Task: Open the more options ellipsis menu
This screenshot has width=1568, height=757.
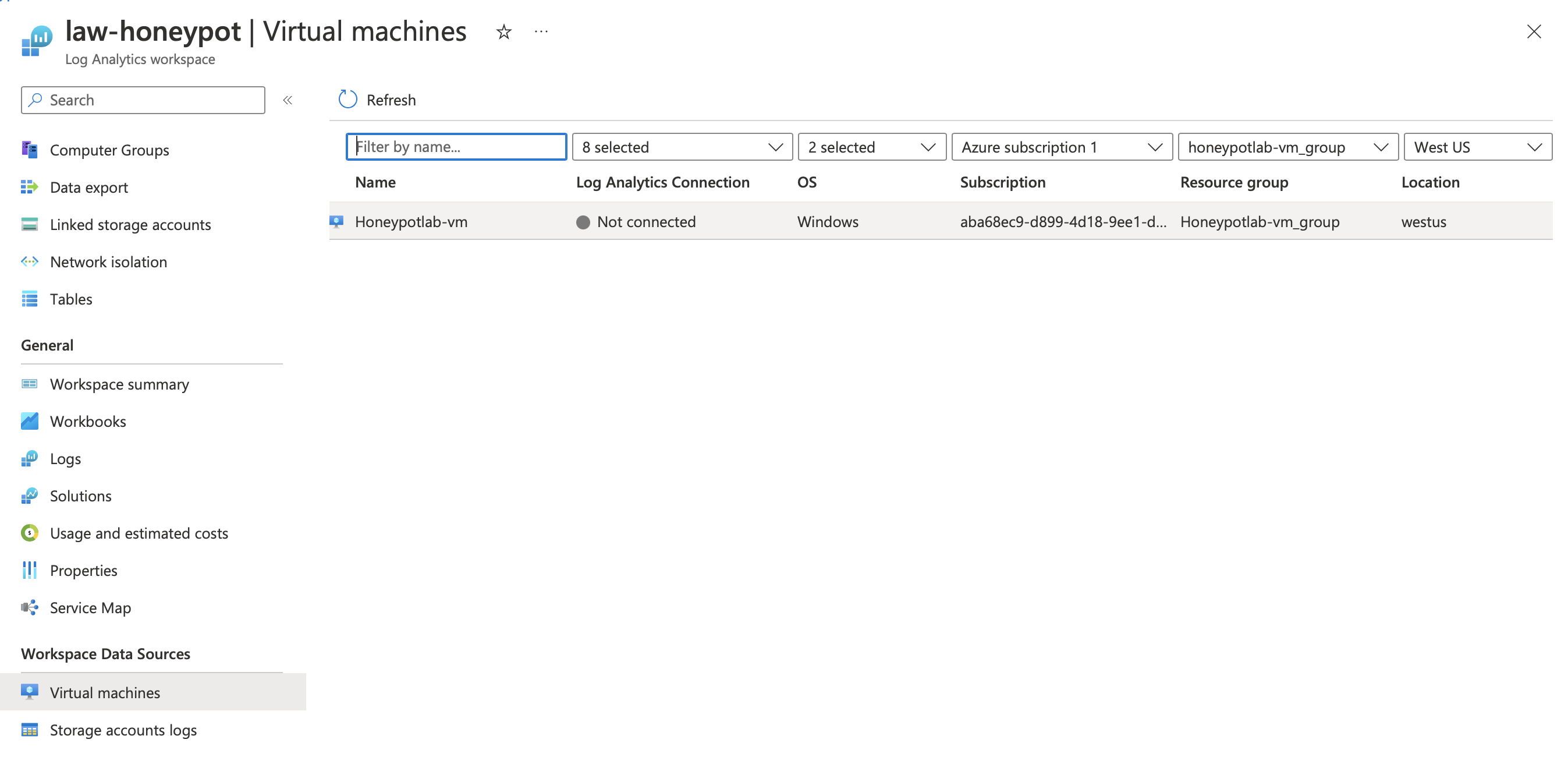Action: tap(541, 31)
